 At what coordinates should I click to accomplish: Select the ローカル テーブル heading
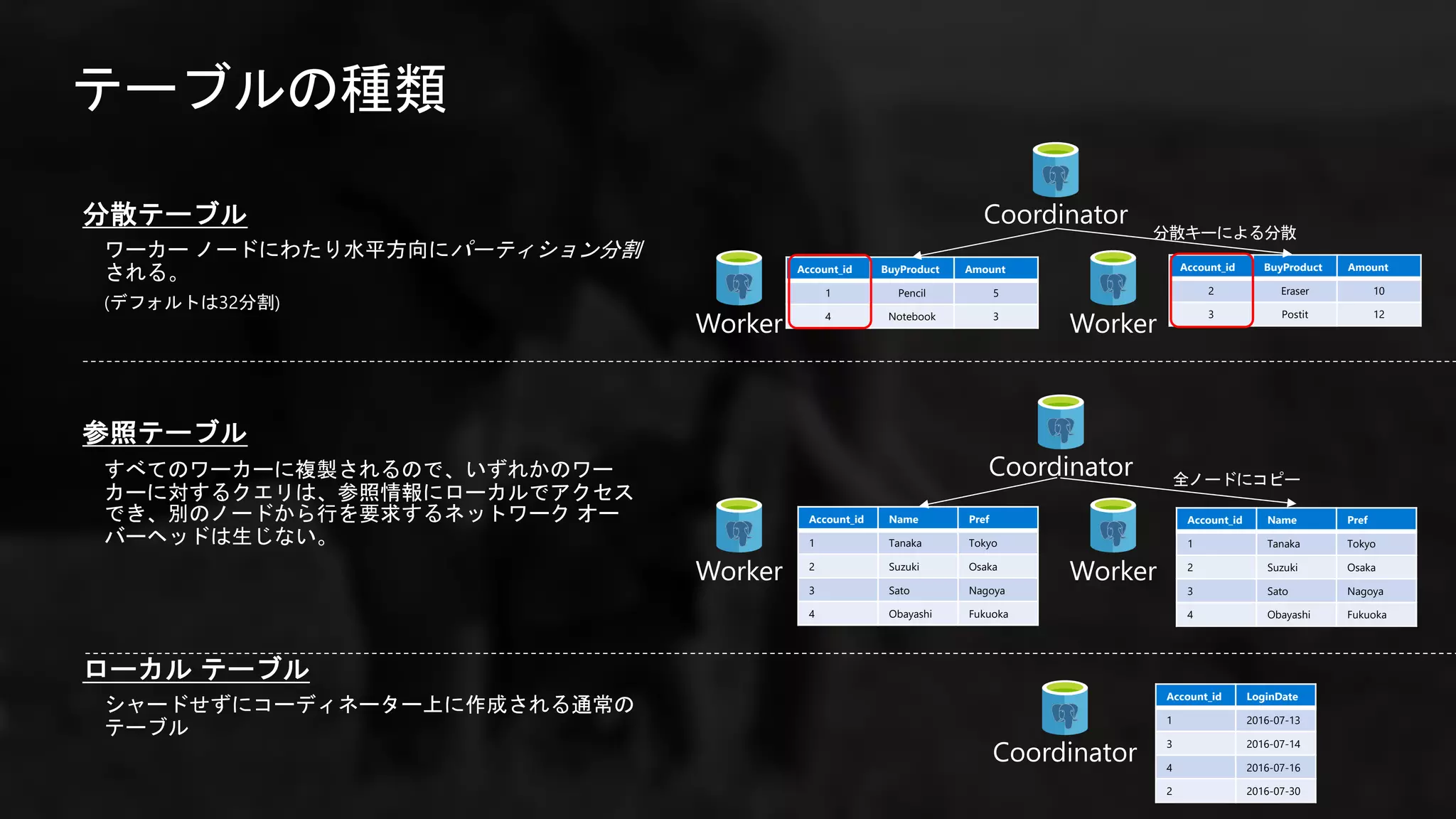[x=196, y=669]
